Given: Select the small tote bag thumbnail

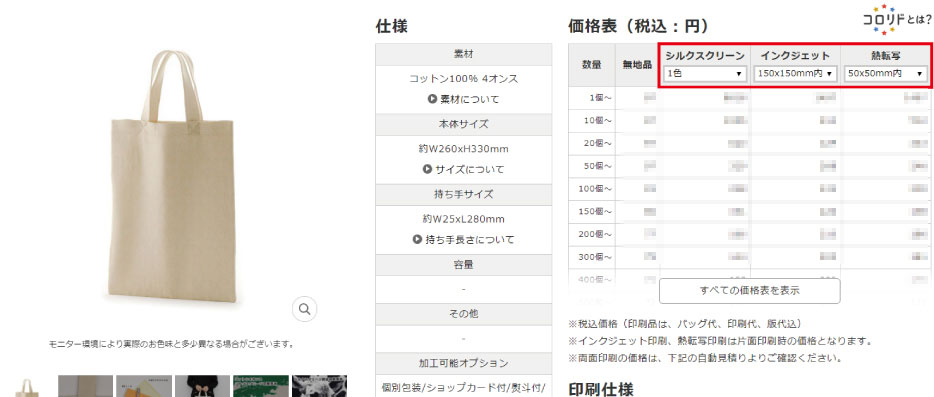Looking at the screenshot, I should click(26, 387).
